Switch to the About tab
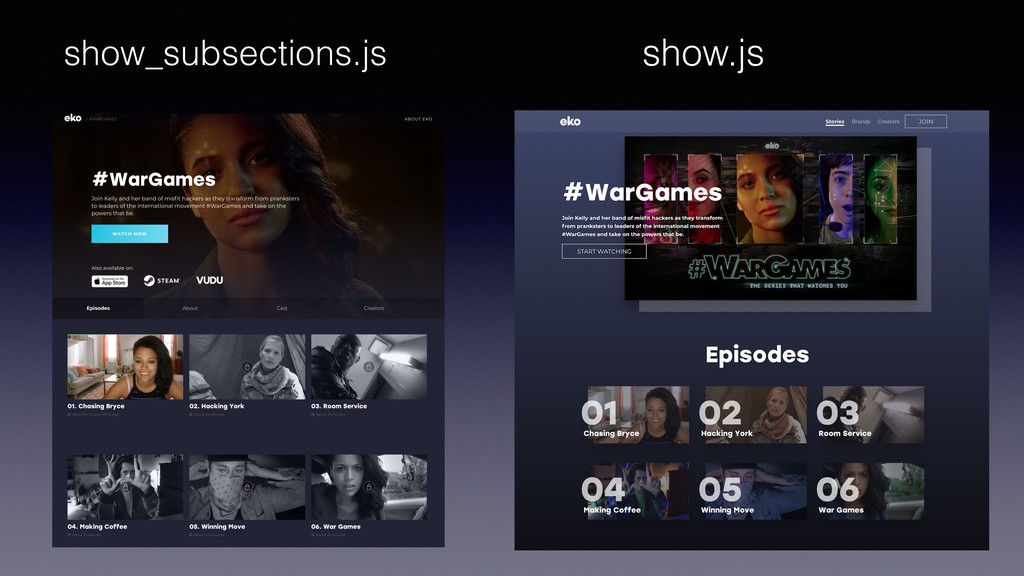The image size is (1024, 576). (x=189, y=308)
